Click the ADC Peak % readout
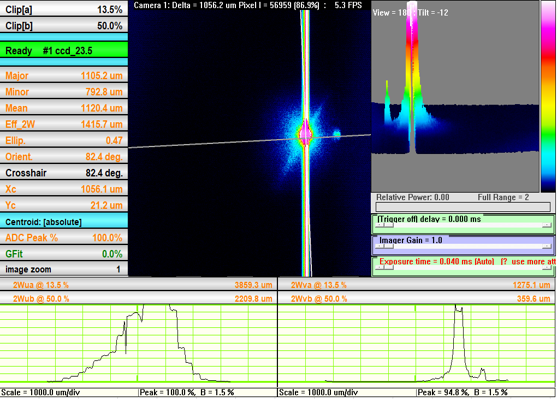Screen dimensions: 557x399 click(64, 237)
